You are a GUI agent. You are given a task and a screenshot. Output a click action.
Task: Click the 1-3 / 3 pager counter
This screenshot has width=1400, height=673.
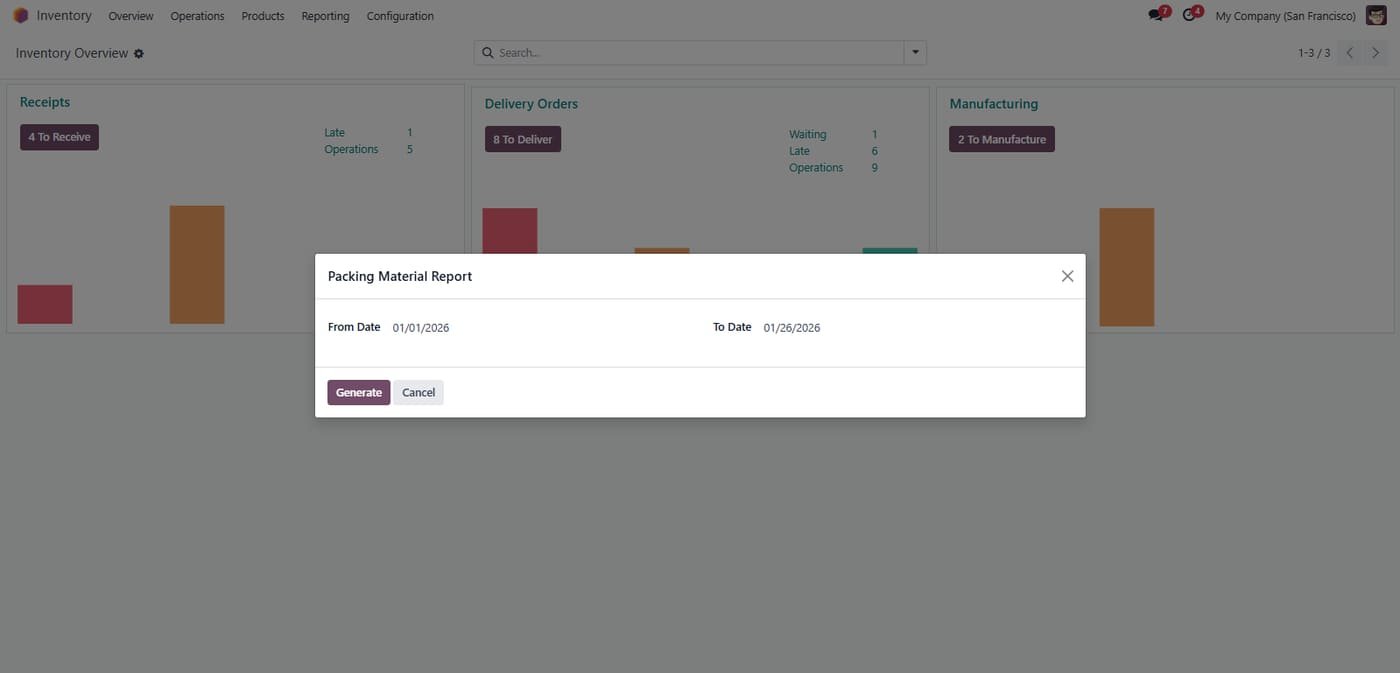pos(1314,53)
